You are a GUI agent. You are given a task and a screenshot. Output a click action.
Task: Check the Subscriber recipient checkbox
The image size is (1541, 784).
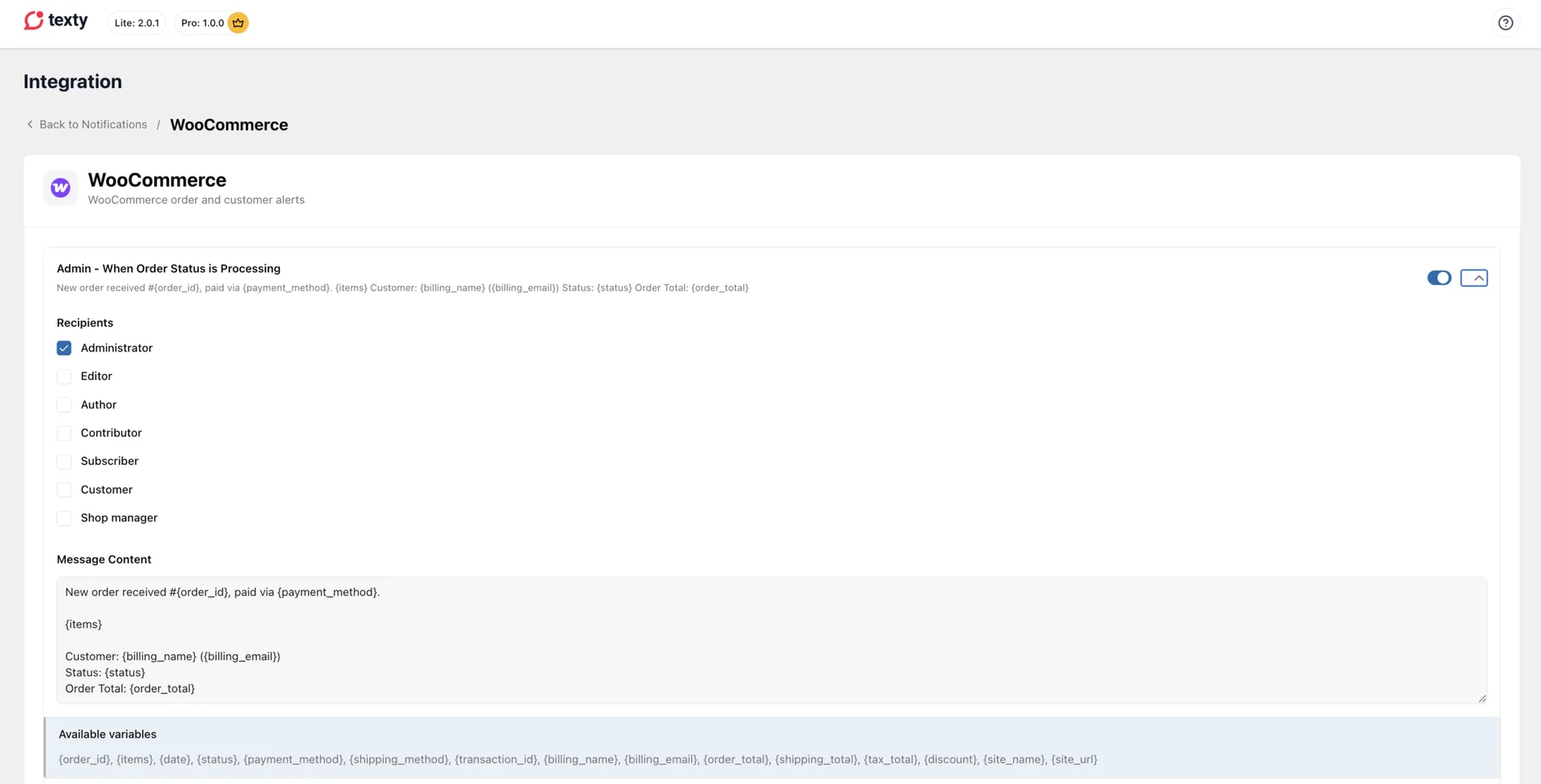pyautogui.click(x=64, y=461)
